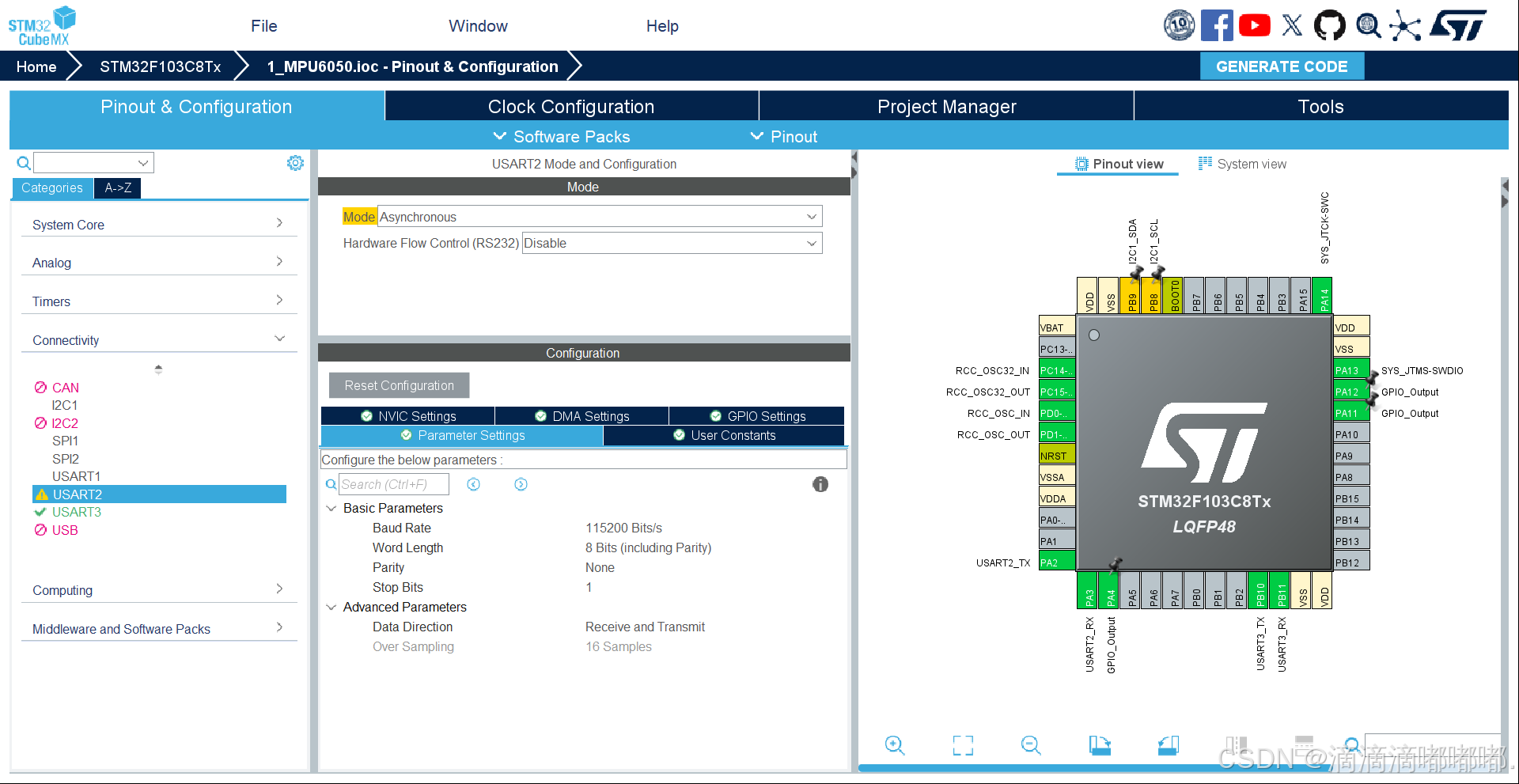Open the Pinout dropdown menu
Viewport: 1519px width, 784px height.
tap(784, 136)
